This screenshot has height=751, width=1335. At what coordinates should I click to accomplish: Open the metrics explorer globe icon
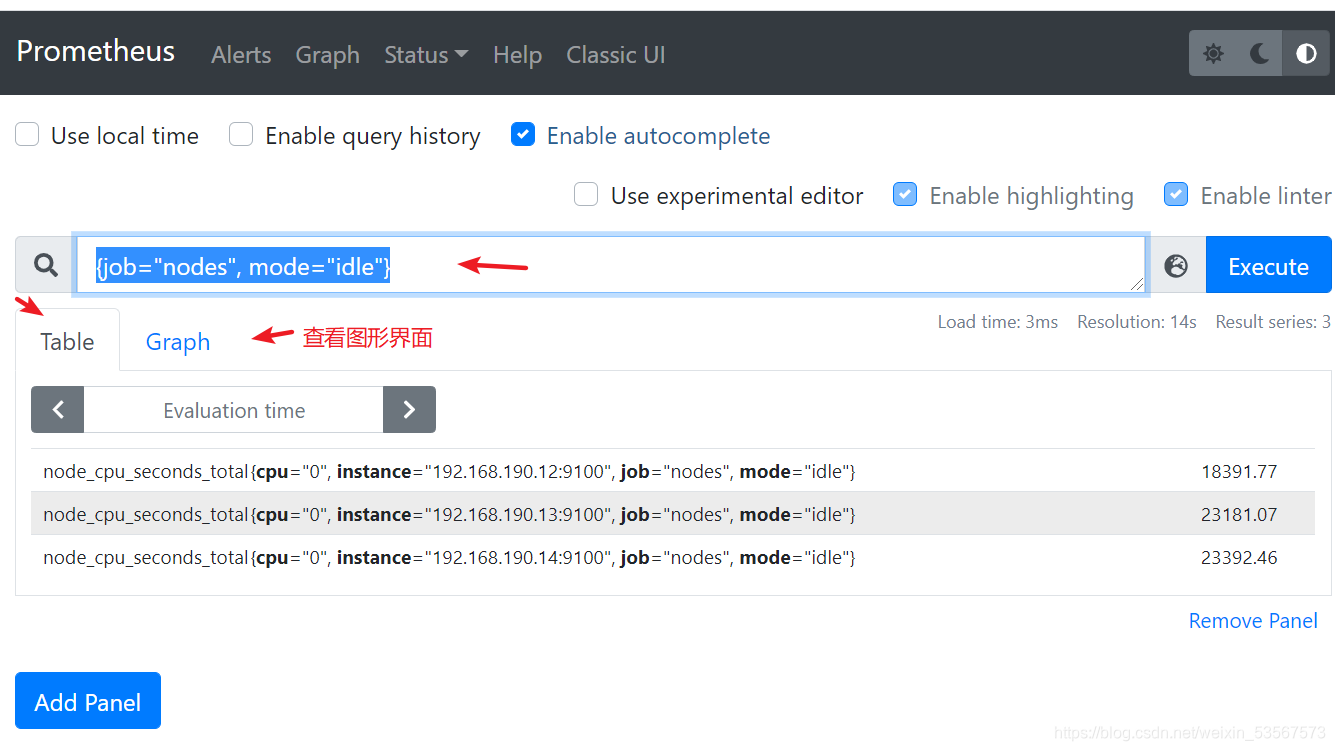tap(1176, 266)
